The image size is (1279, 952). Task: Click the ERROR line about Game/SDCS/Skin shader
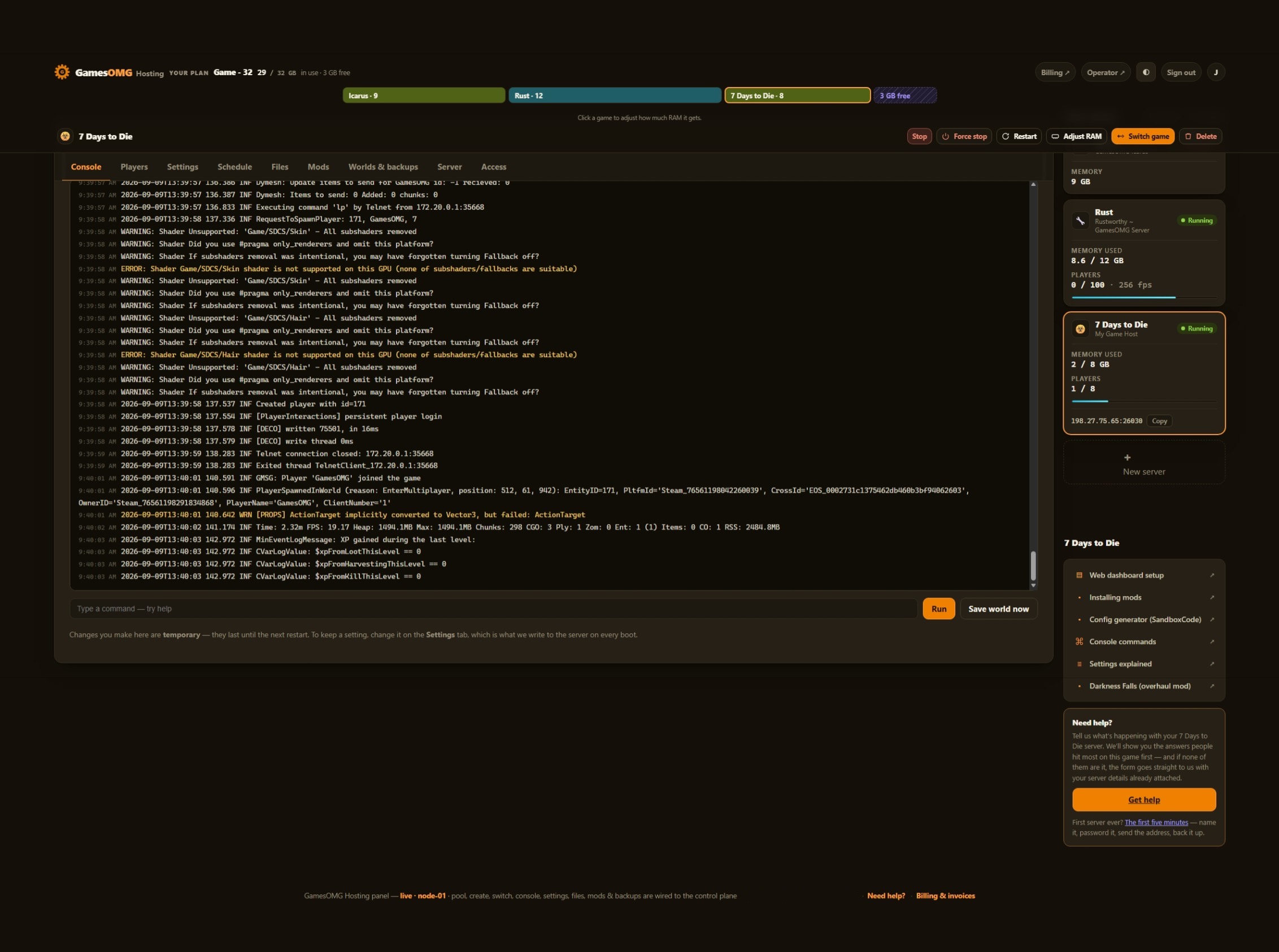point(327,268)
